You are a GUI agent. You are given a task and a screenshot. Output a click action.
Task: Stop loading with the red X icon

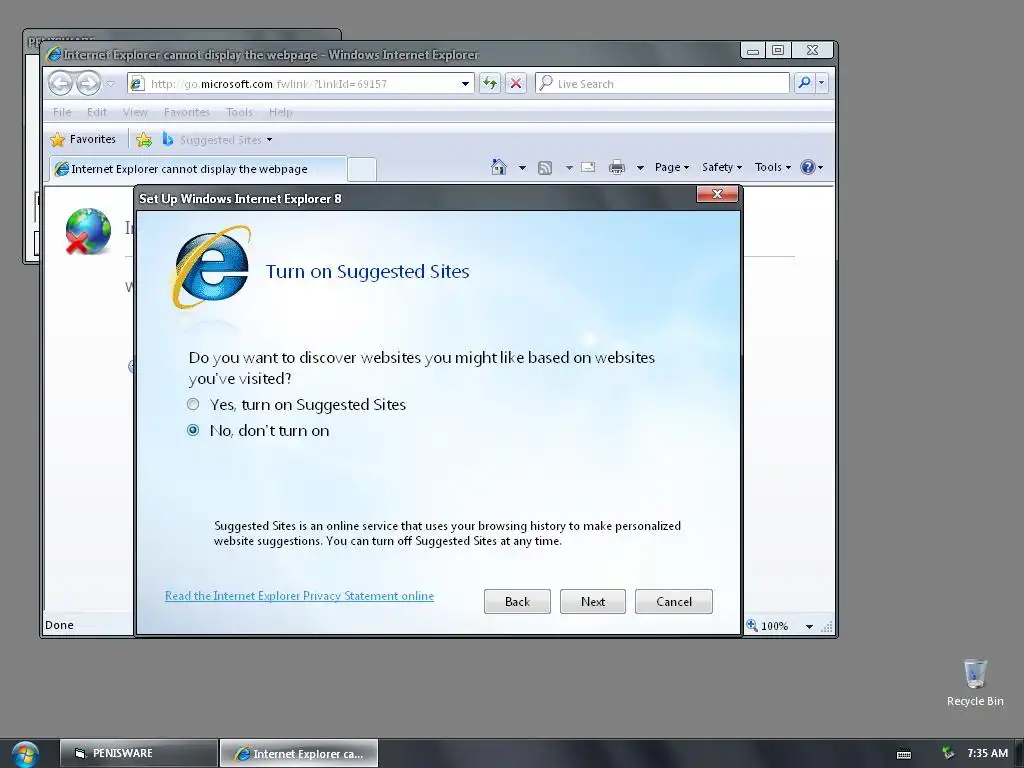(x=516, y=84)
